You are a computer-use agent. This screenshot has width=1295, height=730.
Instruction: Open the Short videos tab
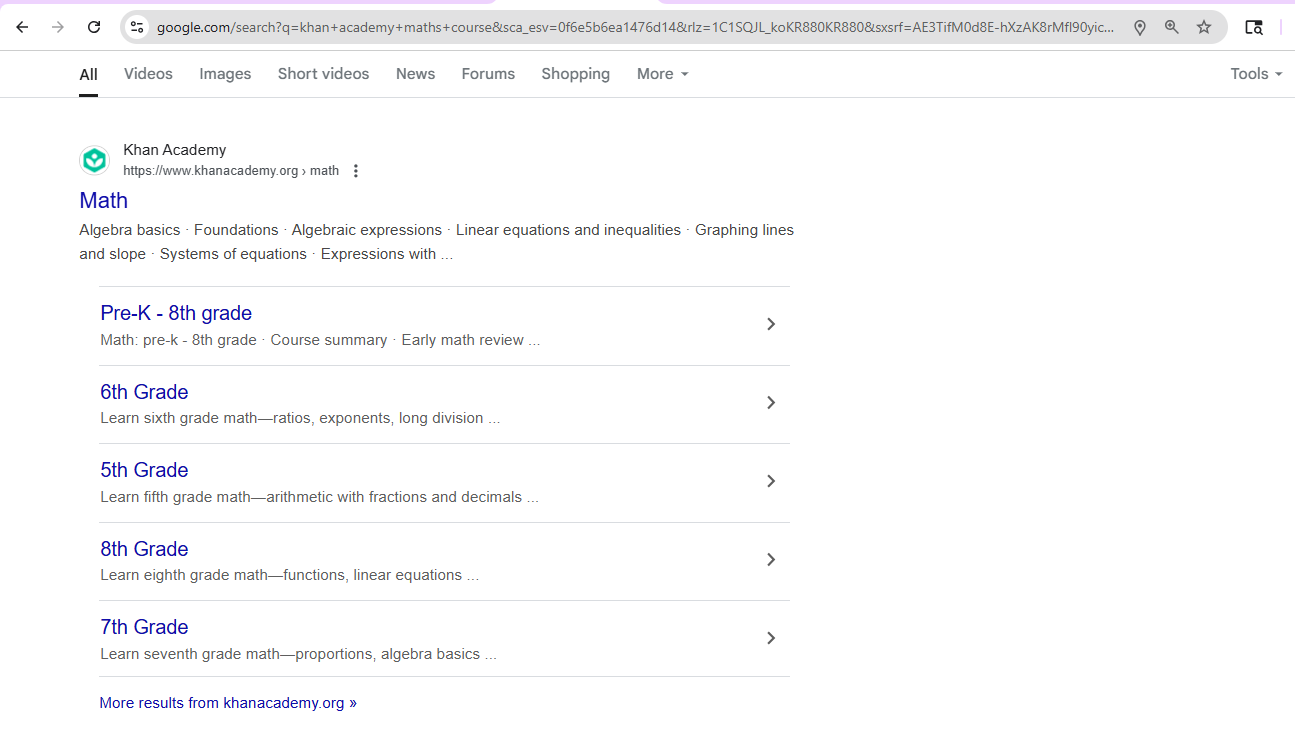(x=323, y=74)
